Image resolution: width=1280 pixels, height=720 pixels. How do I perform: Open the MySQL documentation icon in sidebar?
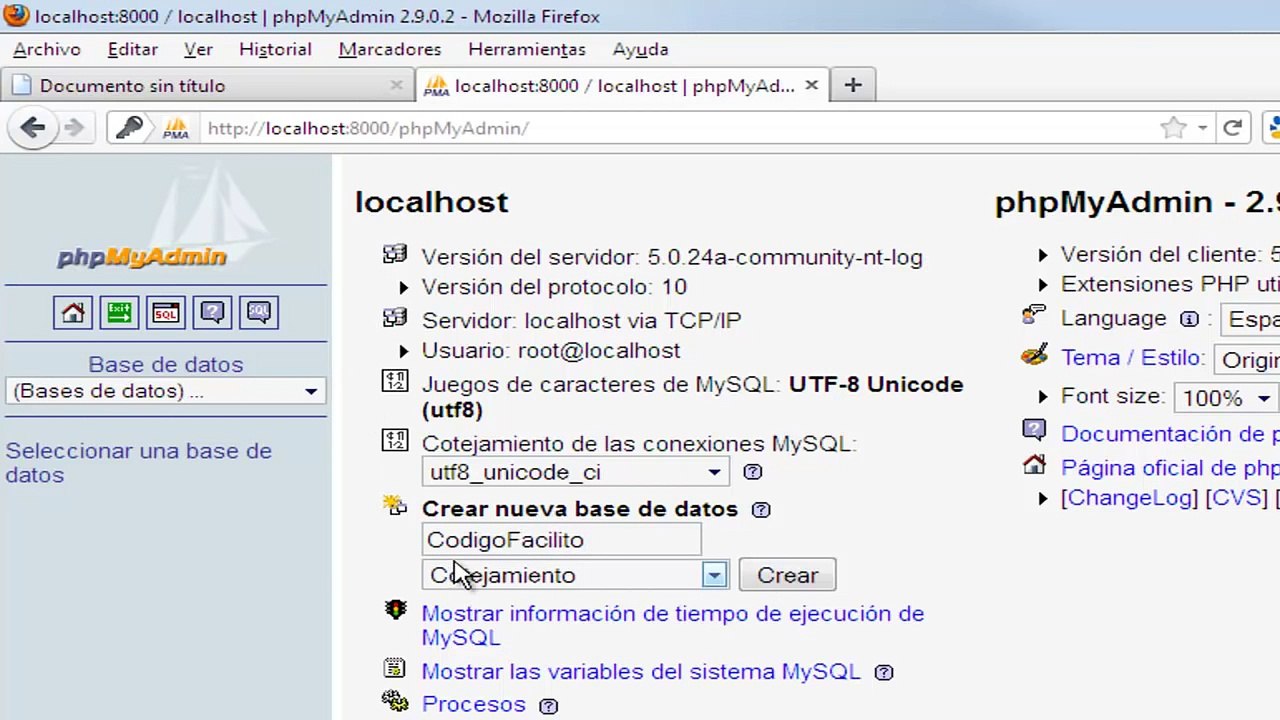point(259,313)
